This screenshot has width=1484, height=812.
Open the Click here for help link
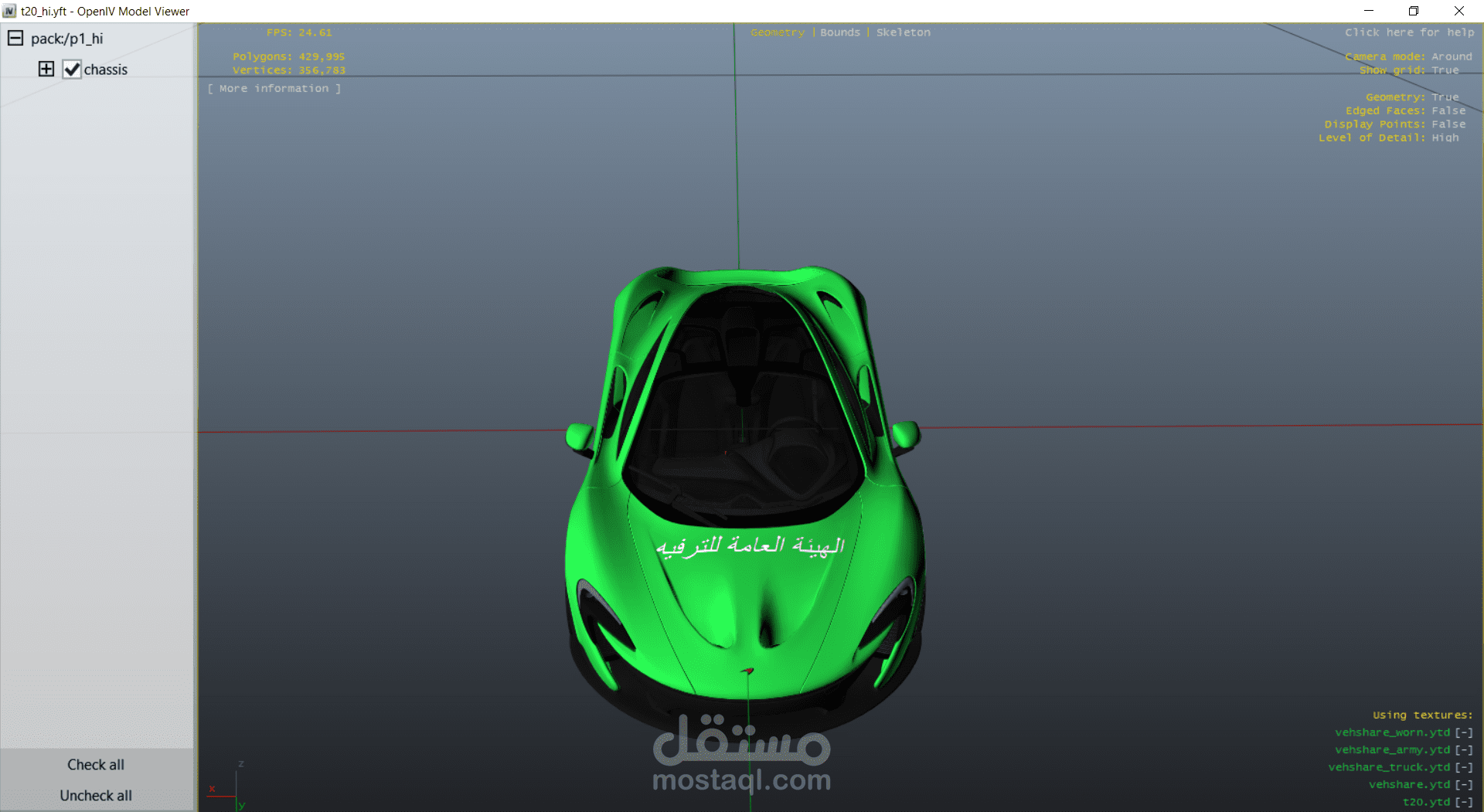click(1410, 32)
